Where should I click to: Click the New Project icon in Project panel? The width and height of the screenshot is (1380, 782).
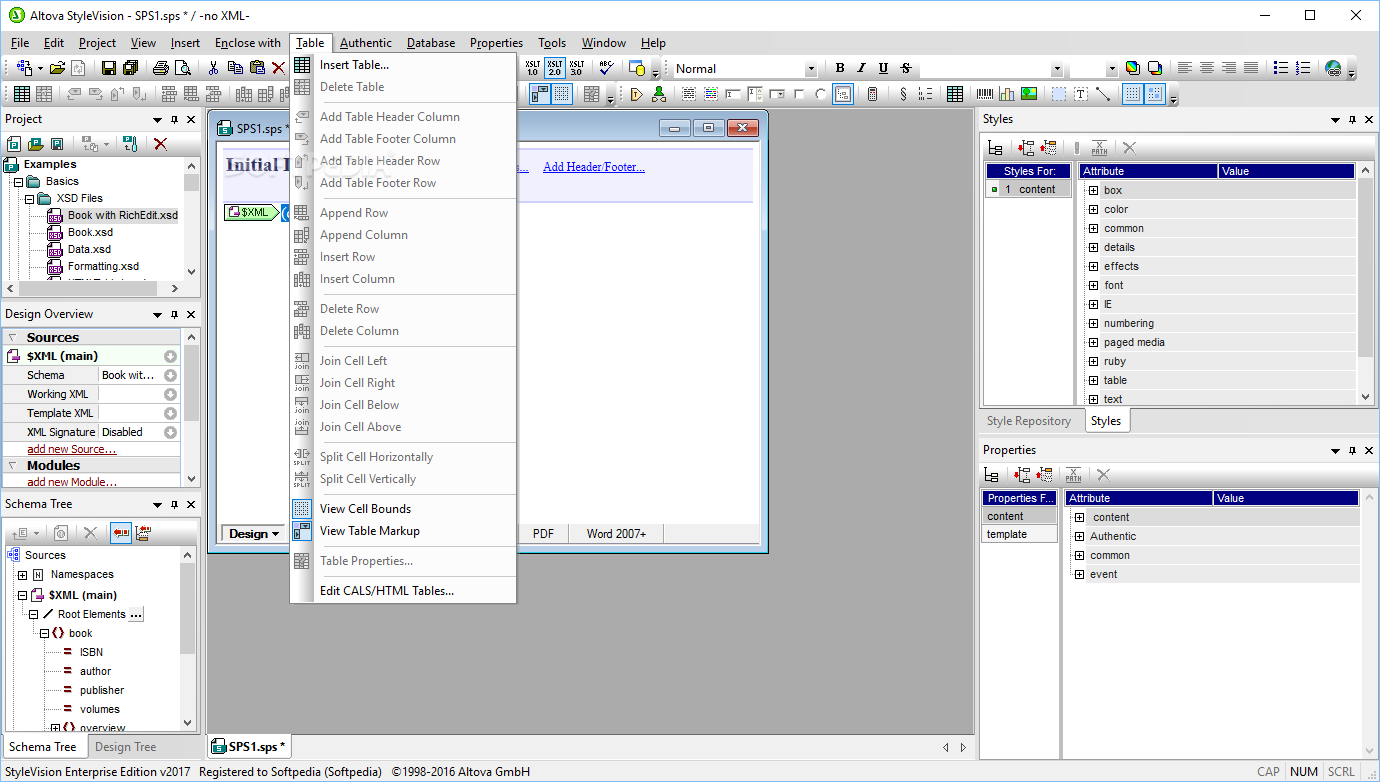(x=14, y=144)
